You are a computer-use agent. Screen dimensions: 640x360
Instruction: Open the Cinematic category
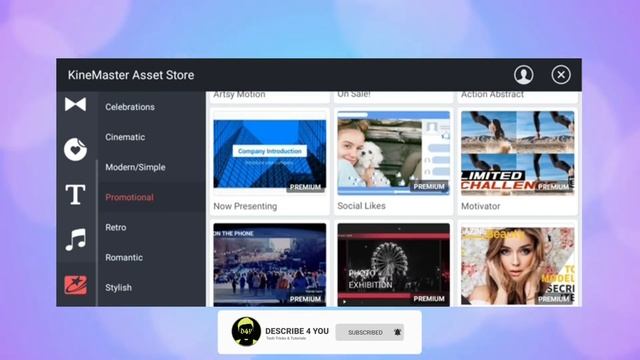coord(125,137)
